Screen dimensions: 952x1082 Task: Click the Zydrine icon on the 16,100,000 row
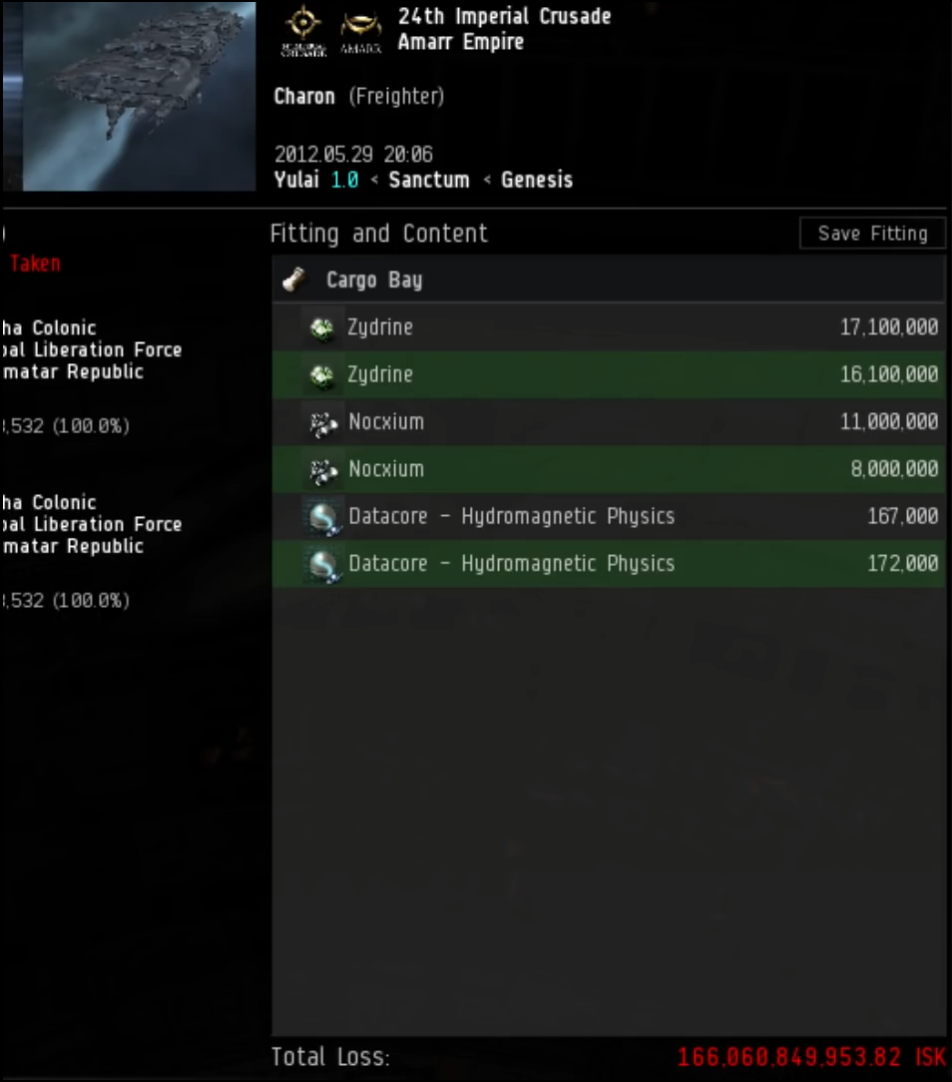click(321, 375)
